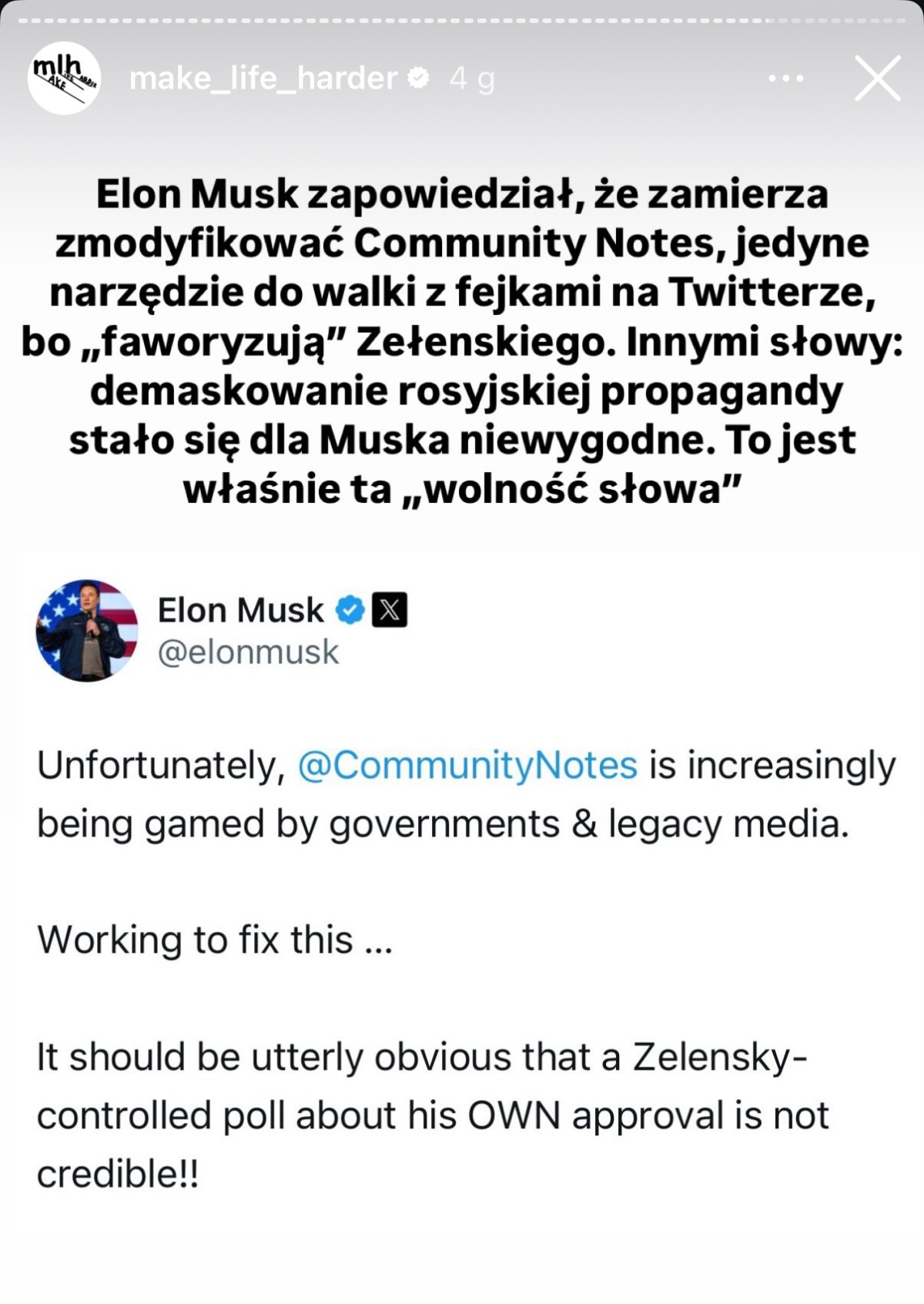Viewport: 924px width, 1304px height.
Task: Click the "4 g" story timestamp
Action: (471, 79)
